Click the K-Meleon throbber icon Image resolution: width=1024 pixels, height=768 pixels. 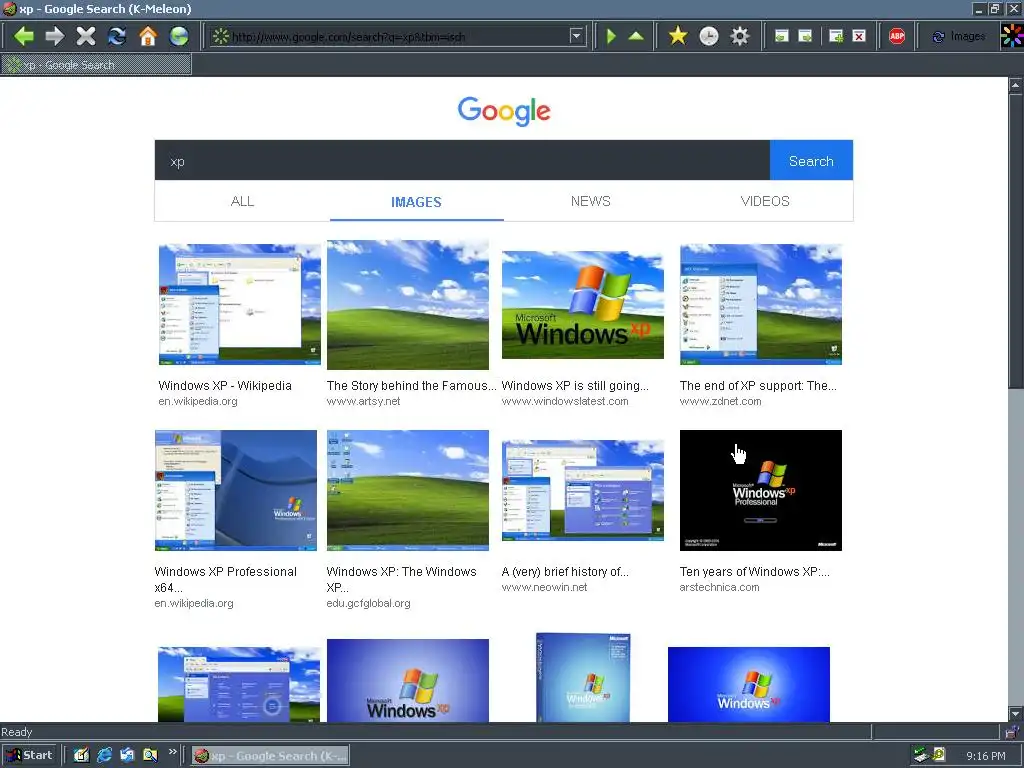click(x=1012, y=36)
